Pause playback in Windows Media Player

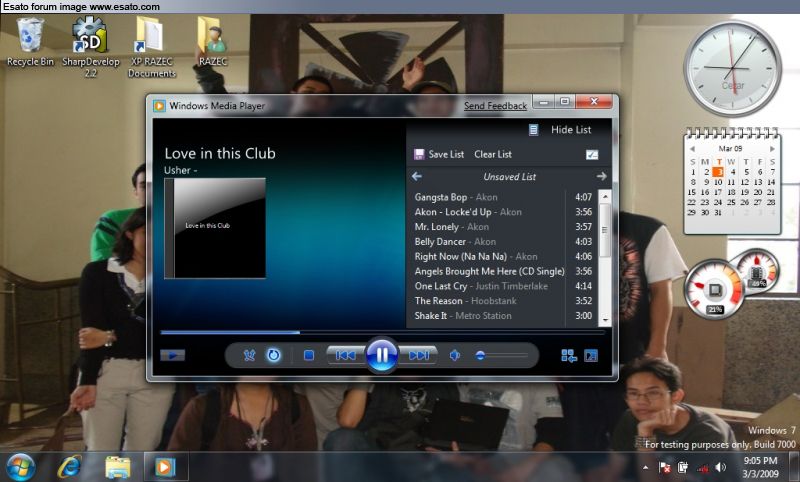(x=381, y=354)
